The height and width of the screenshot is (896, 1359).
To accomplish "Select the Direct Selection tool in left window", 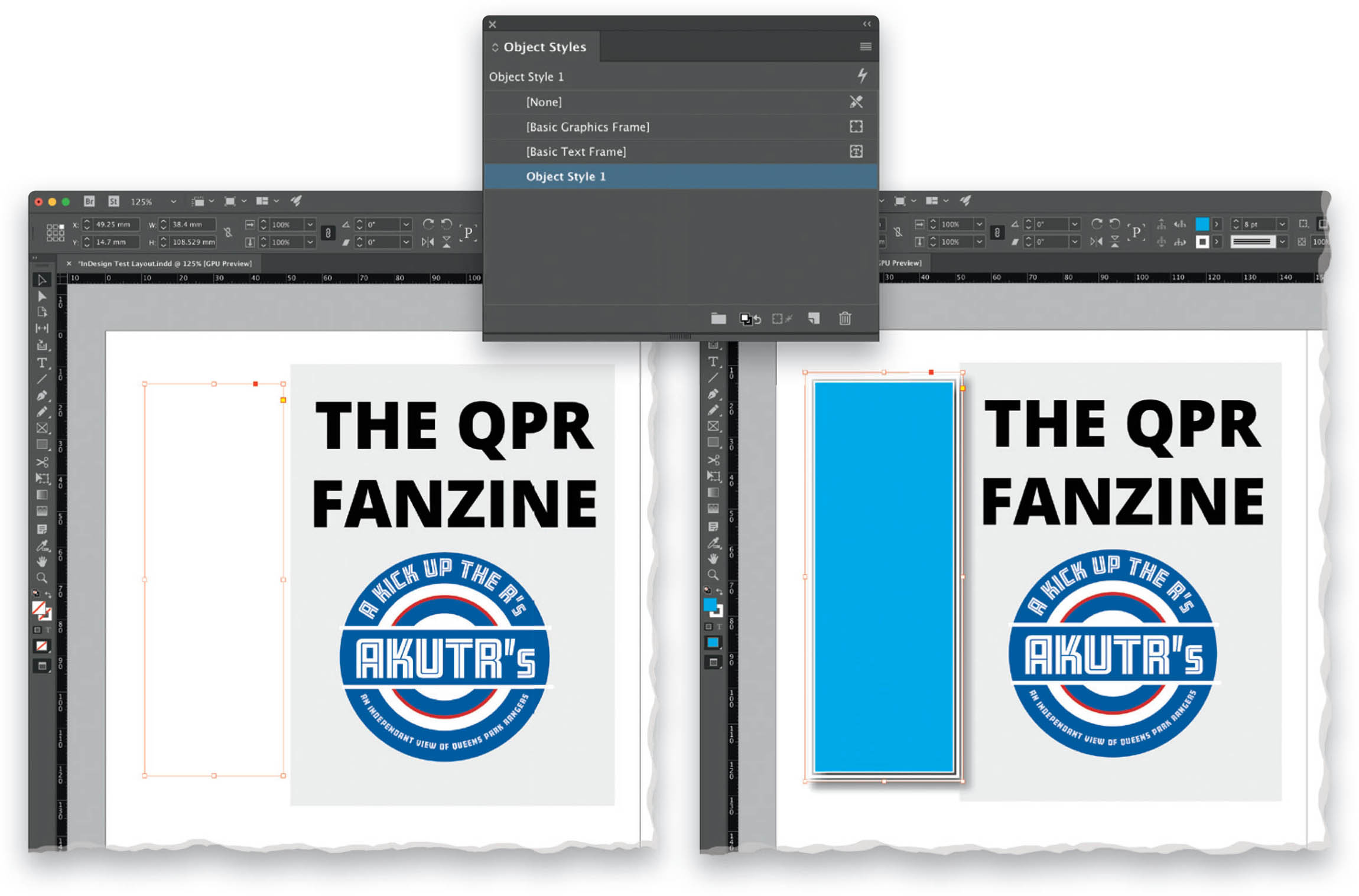I will (42, 296).
